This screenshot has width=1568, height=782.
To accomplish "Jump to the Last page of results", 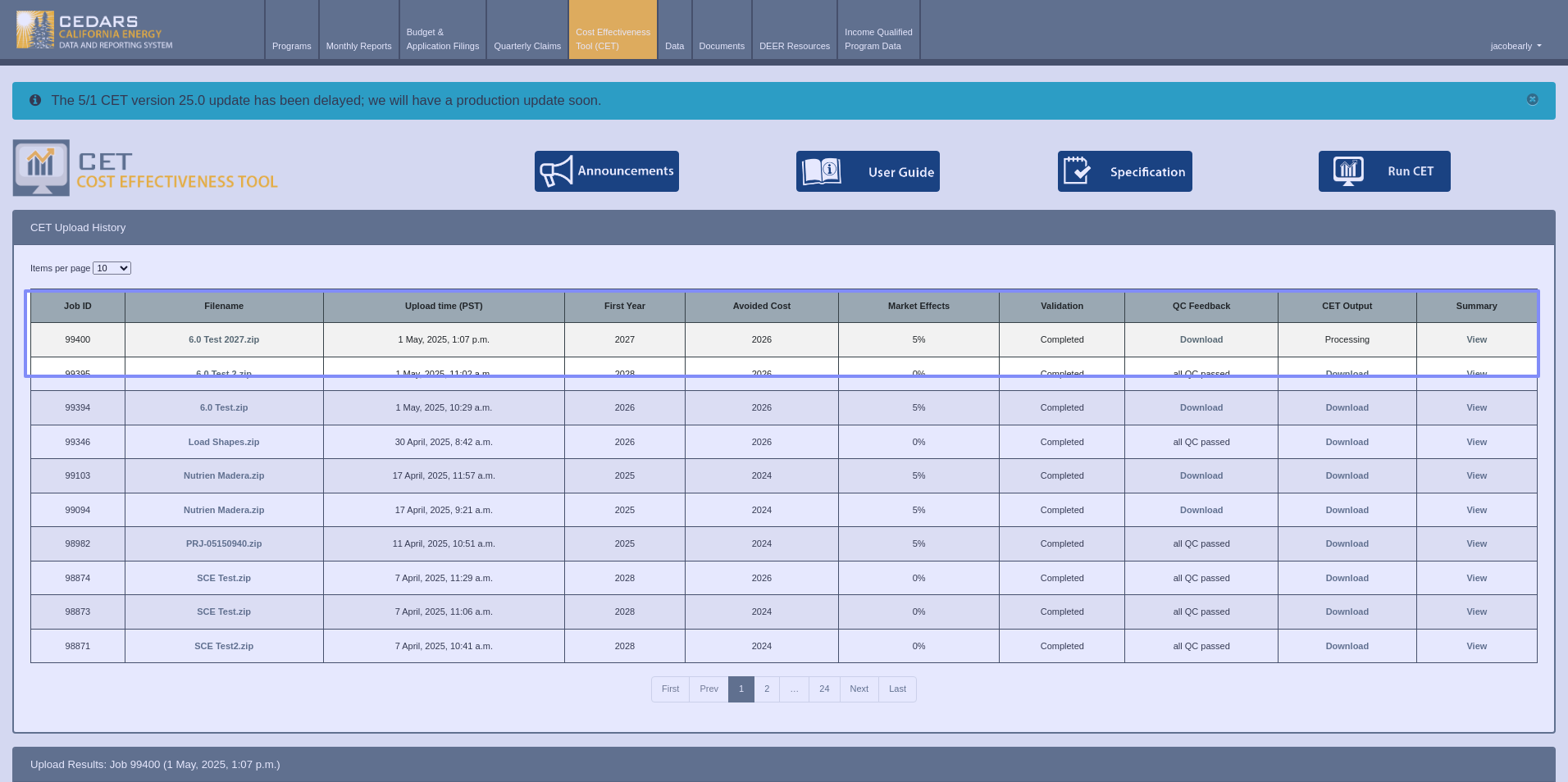I will point(897,689).
